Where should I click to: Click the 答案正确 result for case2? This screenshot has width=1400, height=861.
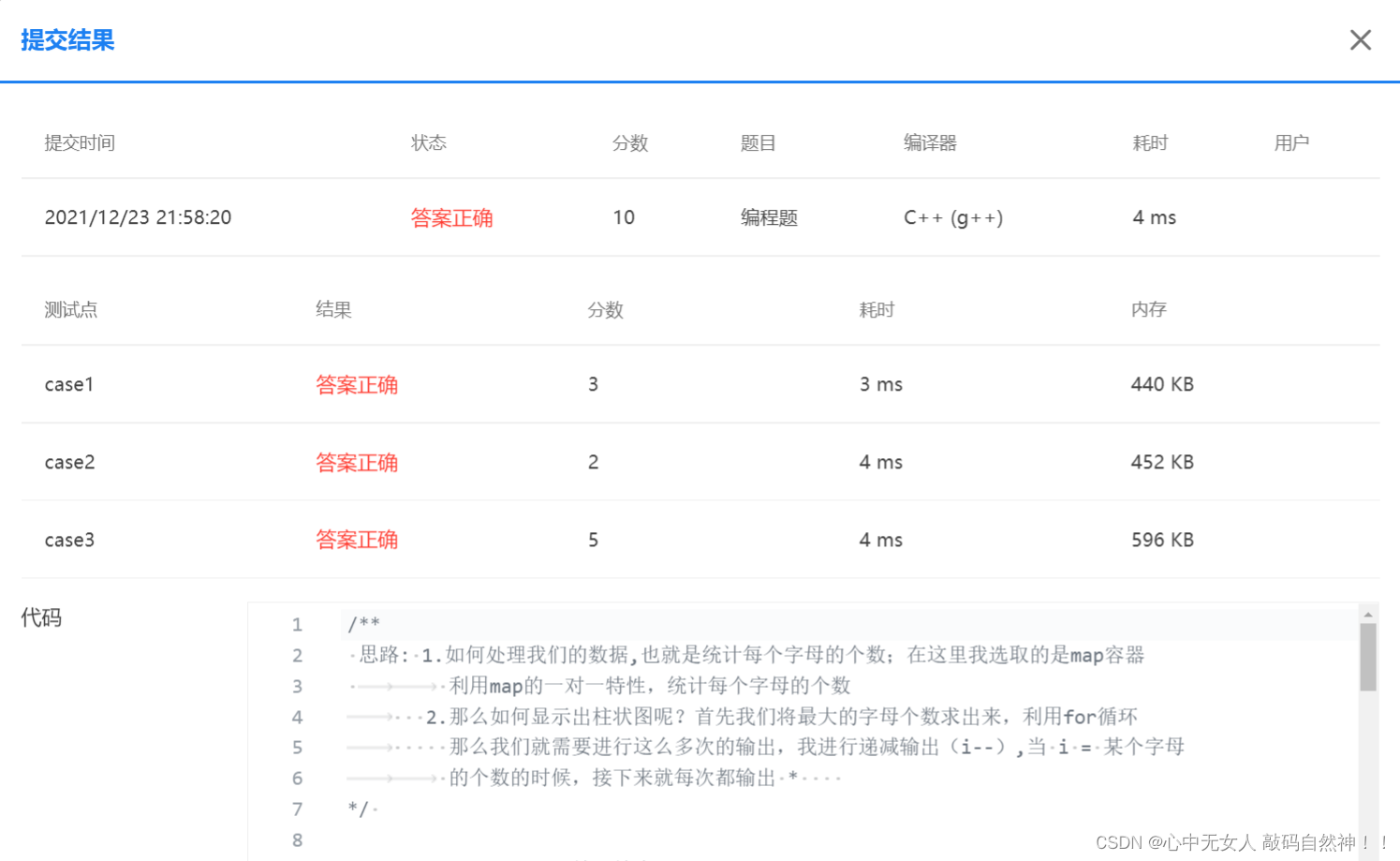pos(357,462)
